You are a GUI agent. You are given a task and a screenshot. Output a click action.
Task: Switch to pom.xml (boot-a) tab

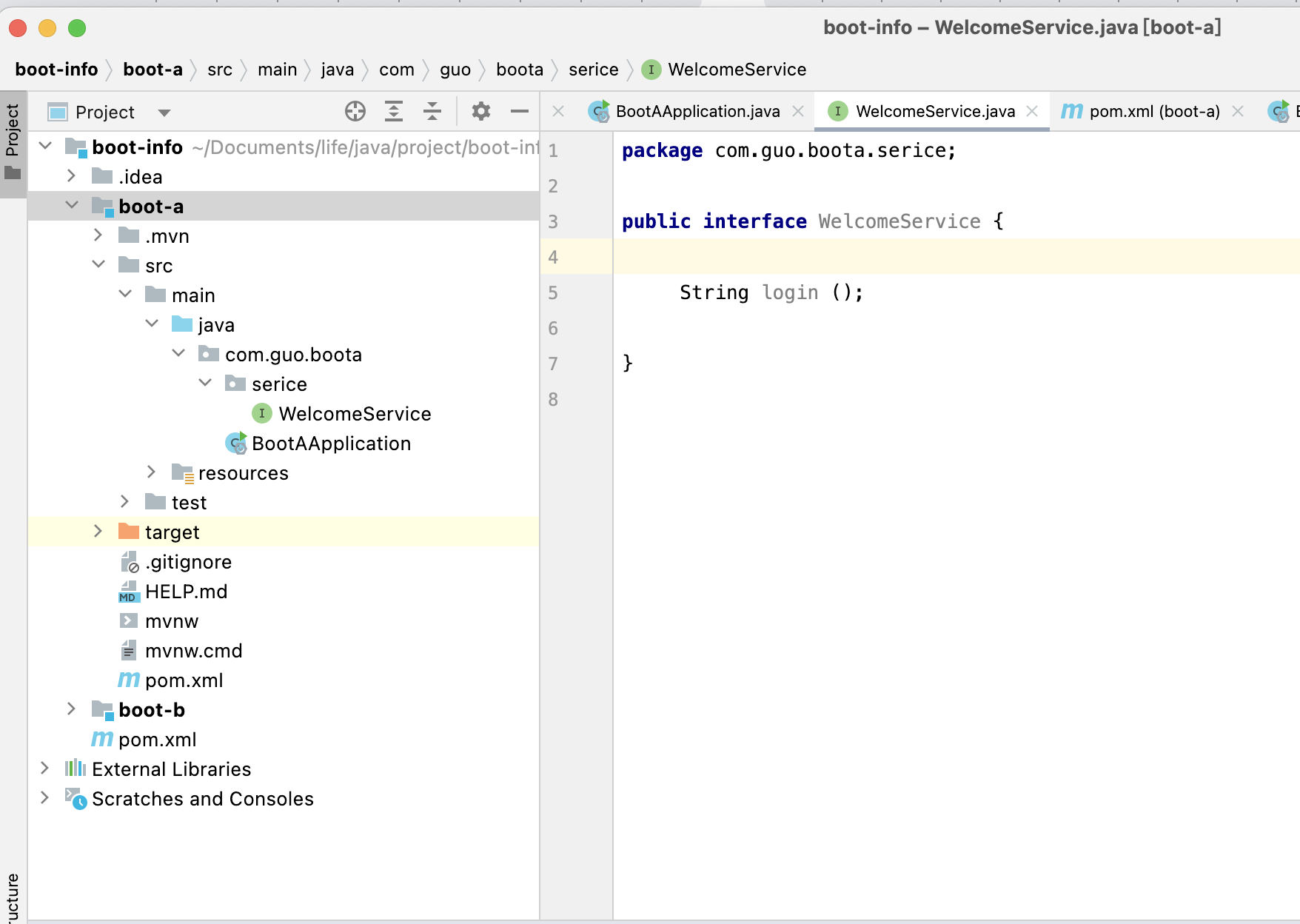point(1154,112)
